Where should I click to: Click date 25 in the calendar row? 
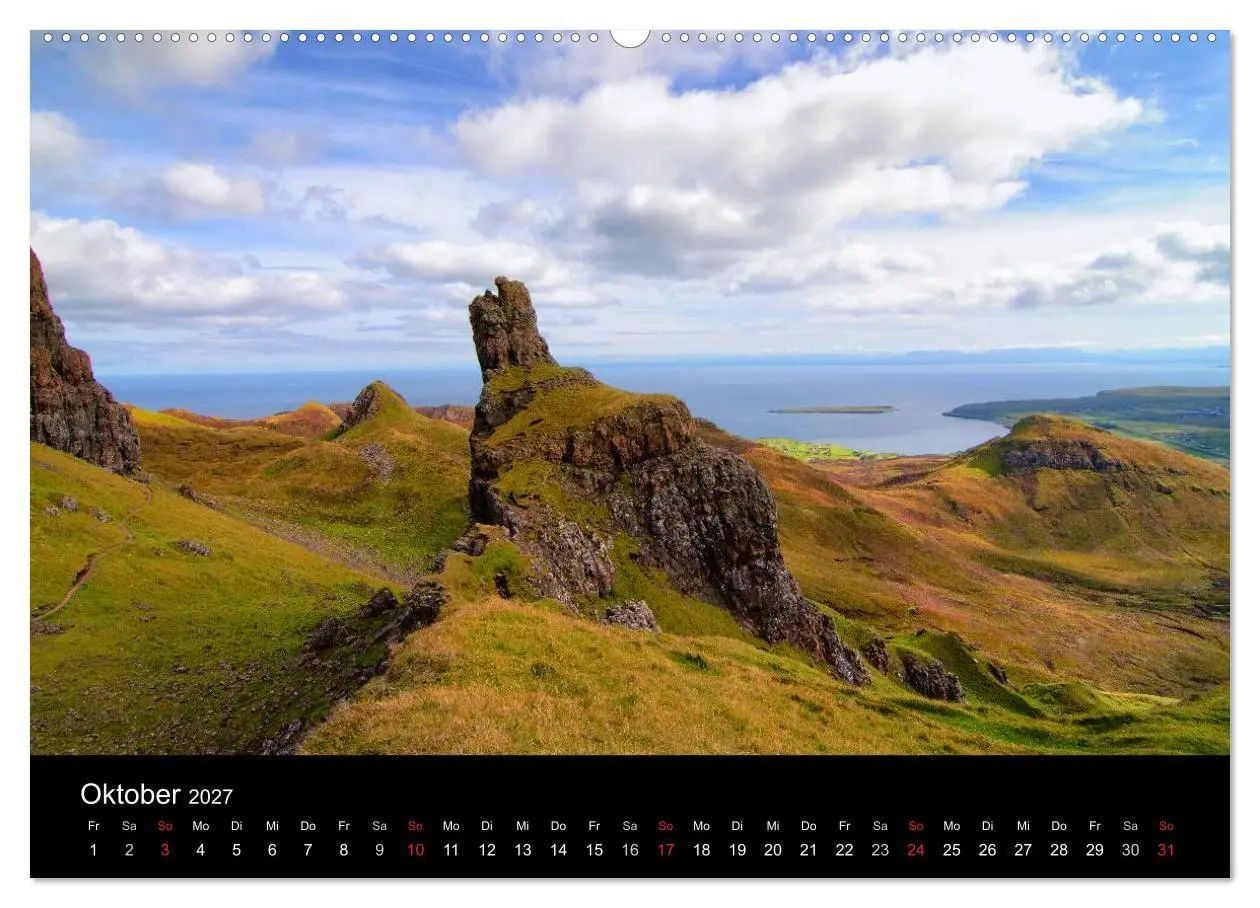(x=951, y=850)
